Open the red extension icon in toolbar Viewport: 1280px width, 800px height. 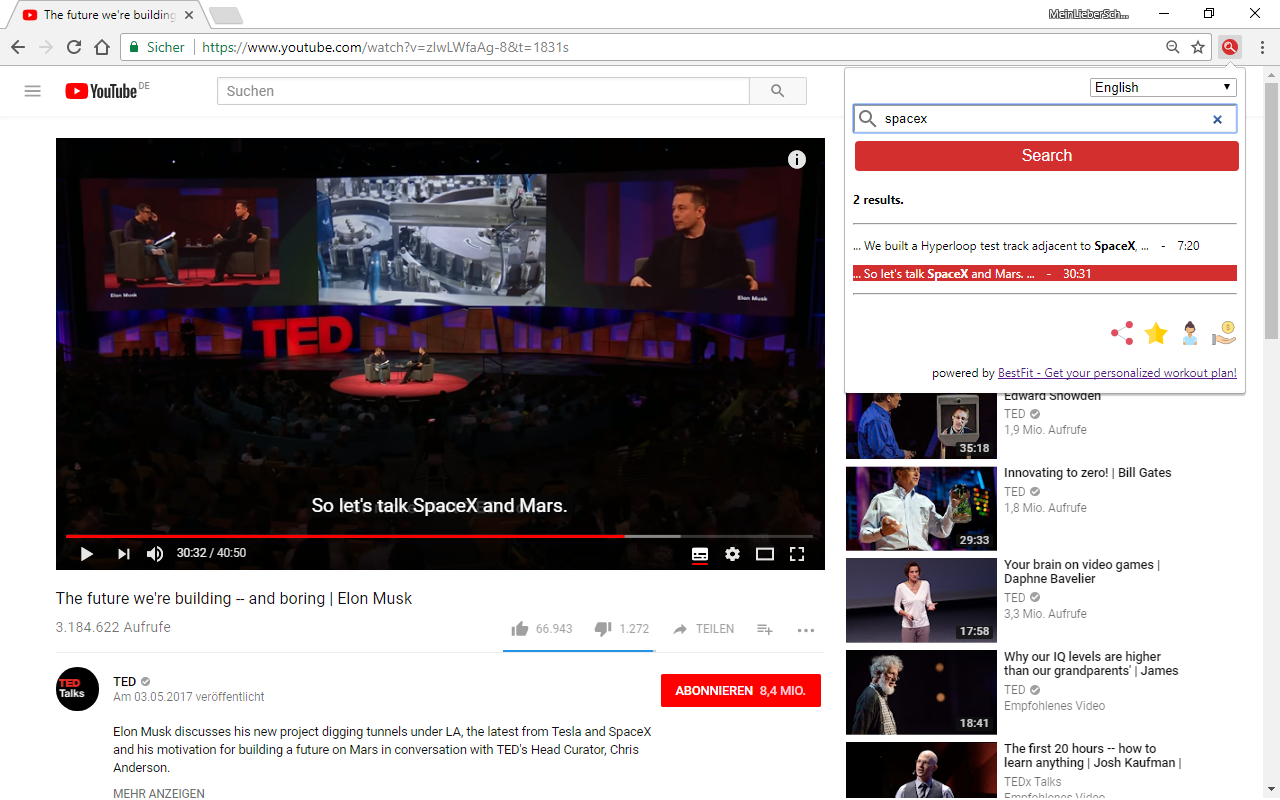tap(1229, 46)
